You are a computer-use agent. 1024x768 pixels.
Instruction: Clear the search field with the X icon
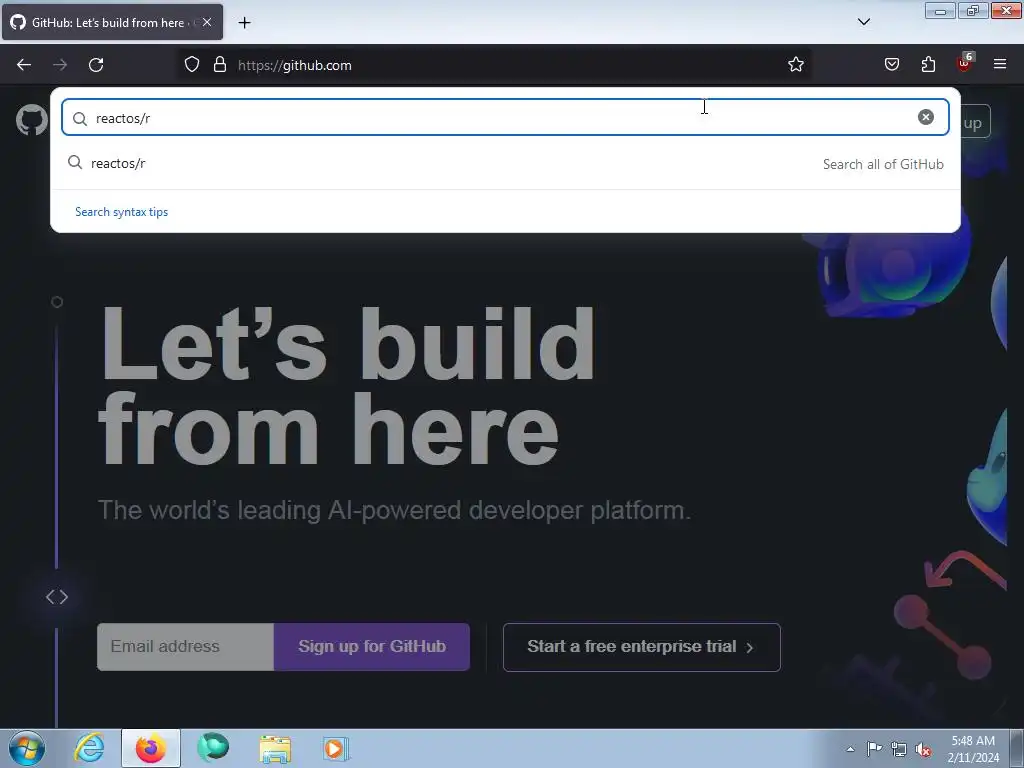tap(925, 117)
